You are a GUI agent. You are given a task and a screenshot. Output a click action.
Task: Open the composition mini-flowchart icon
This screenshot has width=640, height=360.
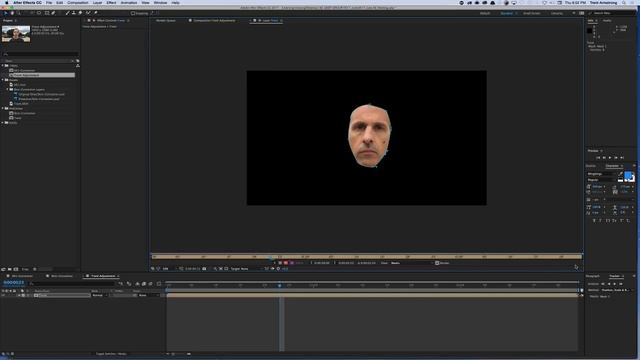point(120,283)
